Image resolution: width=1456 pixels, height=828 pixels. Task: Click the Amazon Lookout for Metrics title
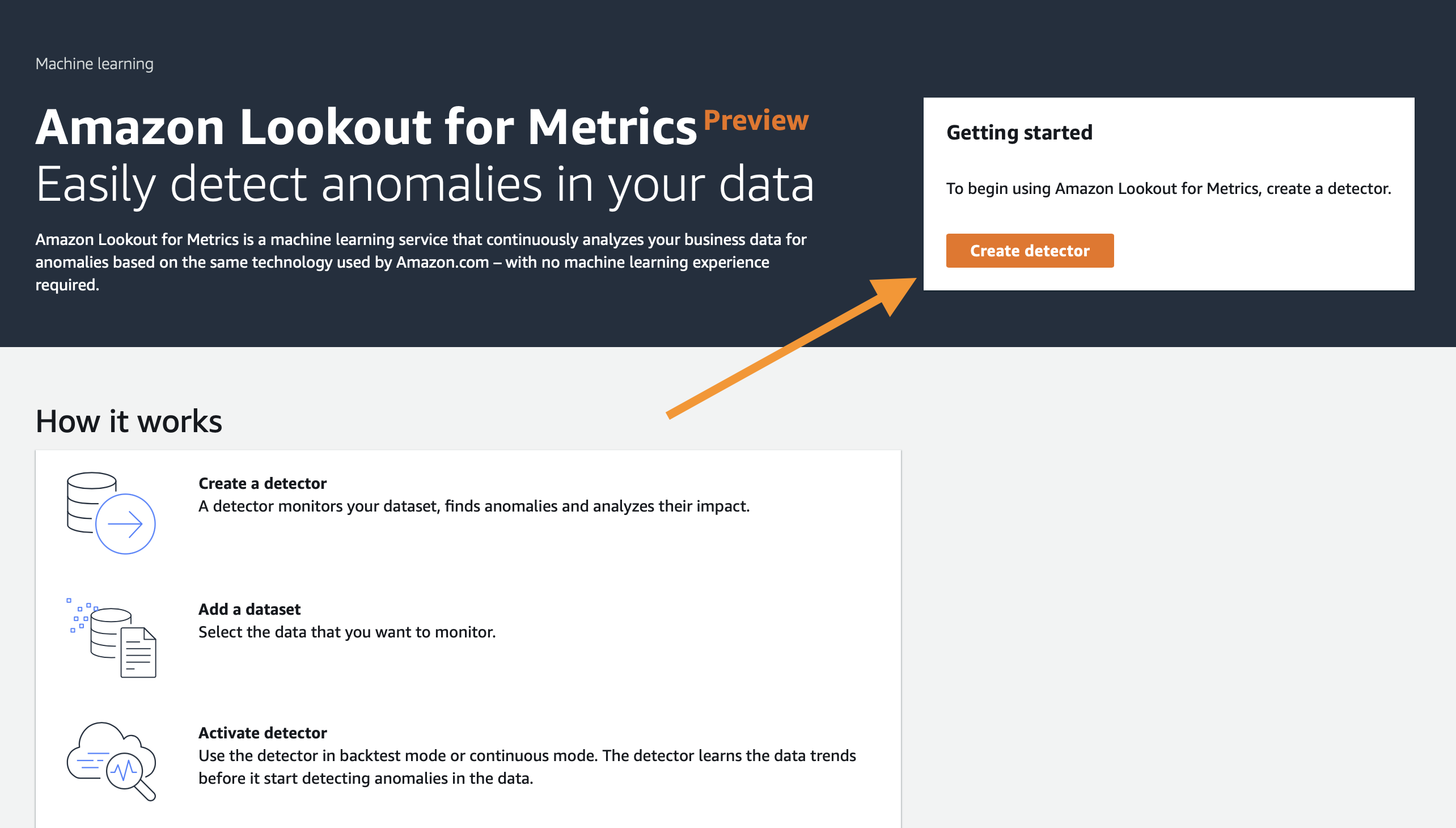click(x=366, y=126)
